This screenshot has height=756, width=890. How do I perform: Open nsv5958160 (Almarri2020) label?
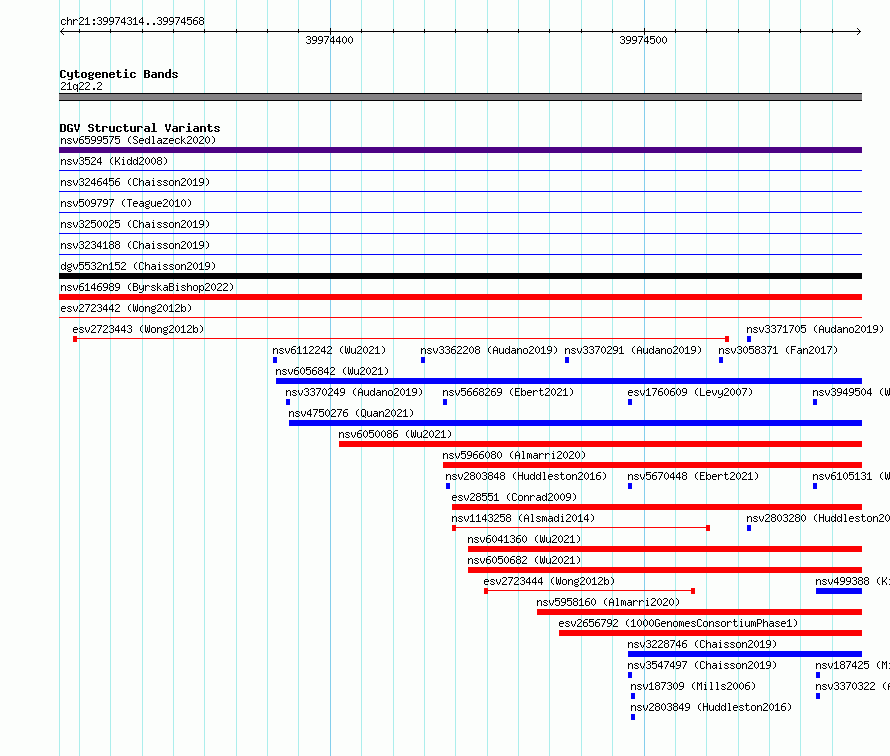coord(608,602)
